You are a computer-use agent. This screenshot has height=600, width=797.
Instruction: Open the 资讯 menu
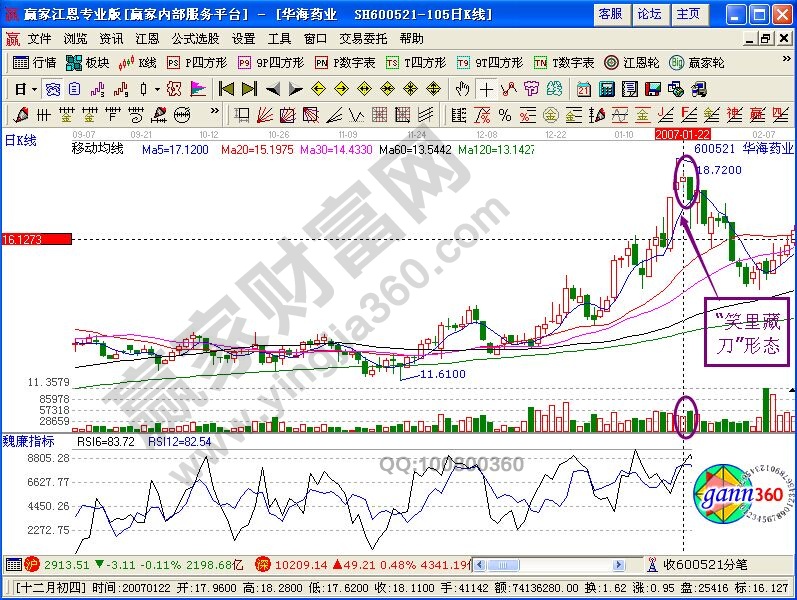click(111, 39)
